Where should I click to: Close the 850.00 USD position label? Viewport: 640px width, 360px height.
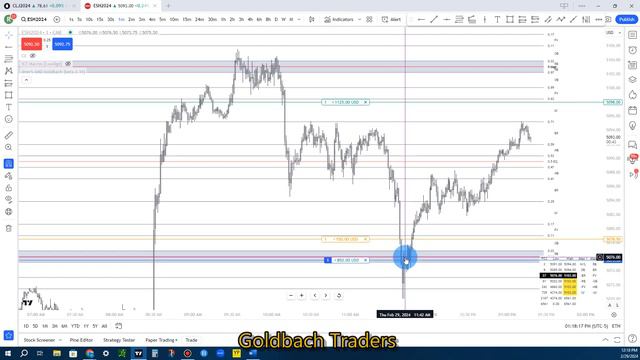click(366, 260)
